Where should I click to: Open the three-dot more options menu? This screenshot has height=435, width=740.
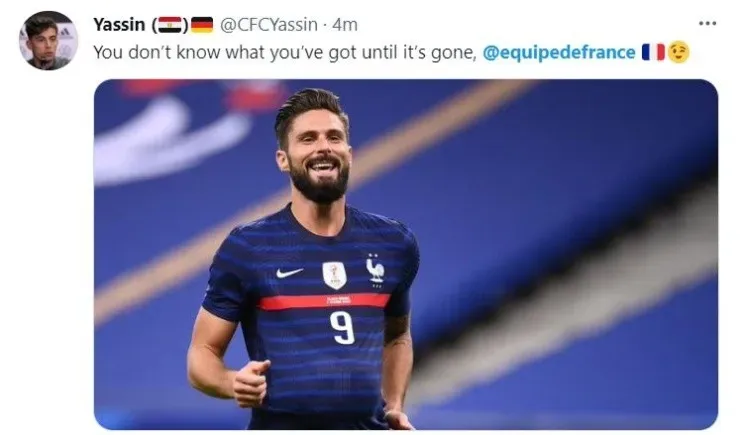pos(707,24)
